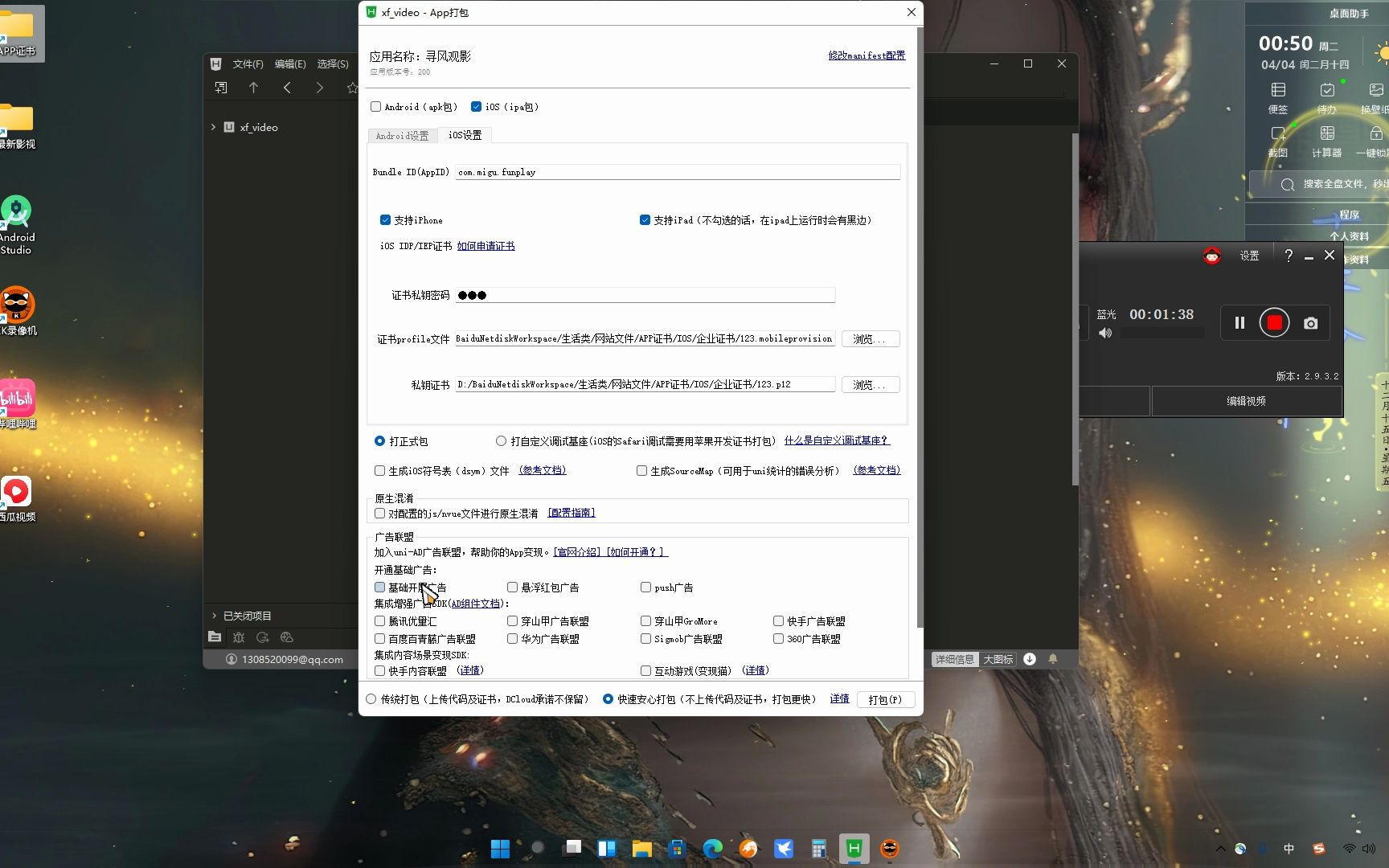The image size is (1389, 868).
Task: Browse for the 私钥证书 file
Action: tap(871, 385)
